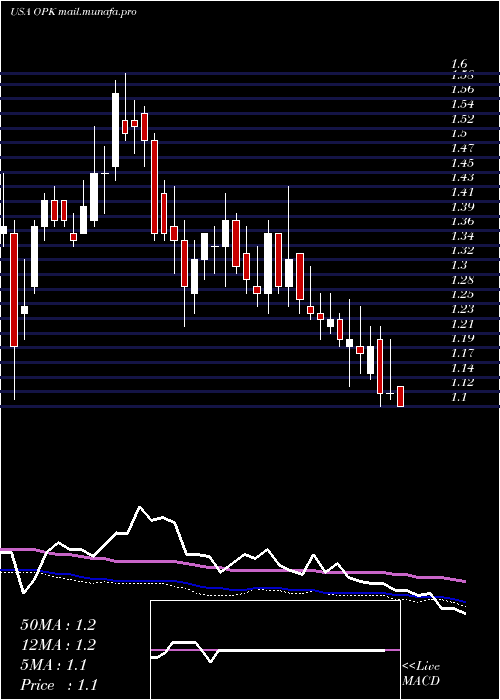Click the 5MA : 1.1 label

[x=54, y=665]
